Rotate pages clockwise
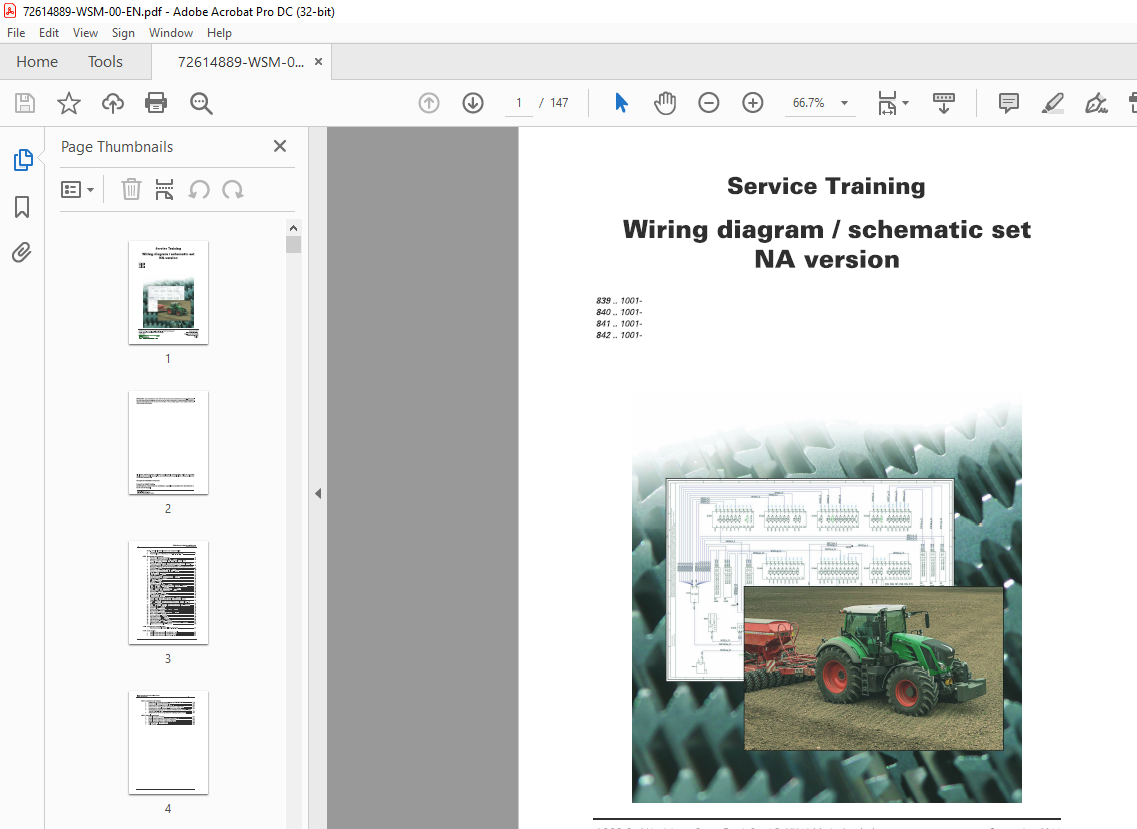 point(233,190)
